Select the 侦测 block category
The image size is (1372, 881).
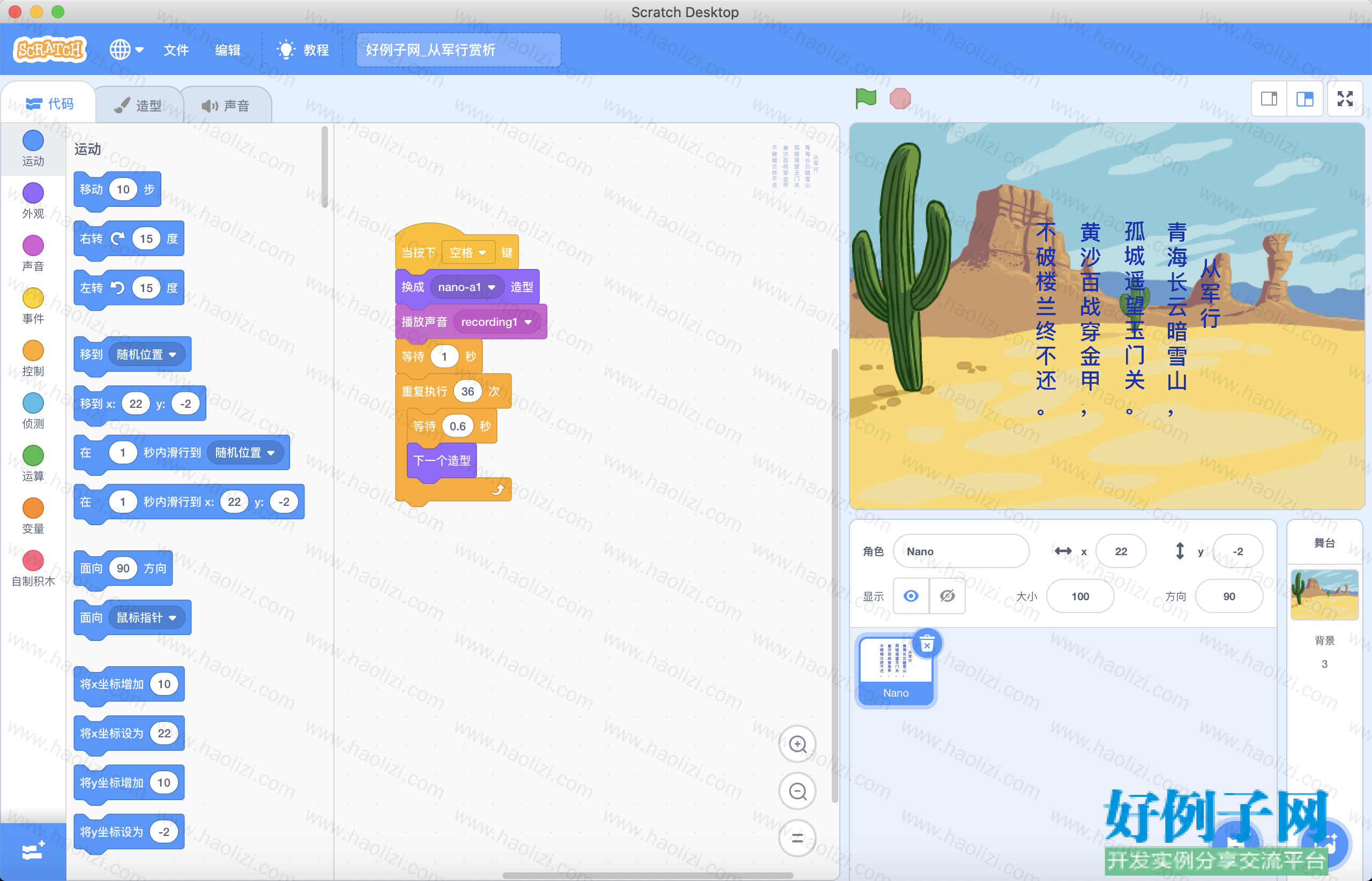[x=33, y=412]
